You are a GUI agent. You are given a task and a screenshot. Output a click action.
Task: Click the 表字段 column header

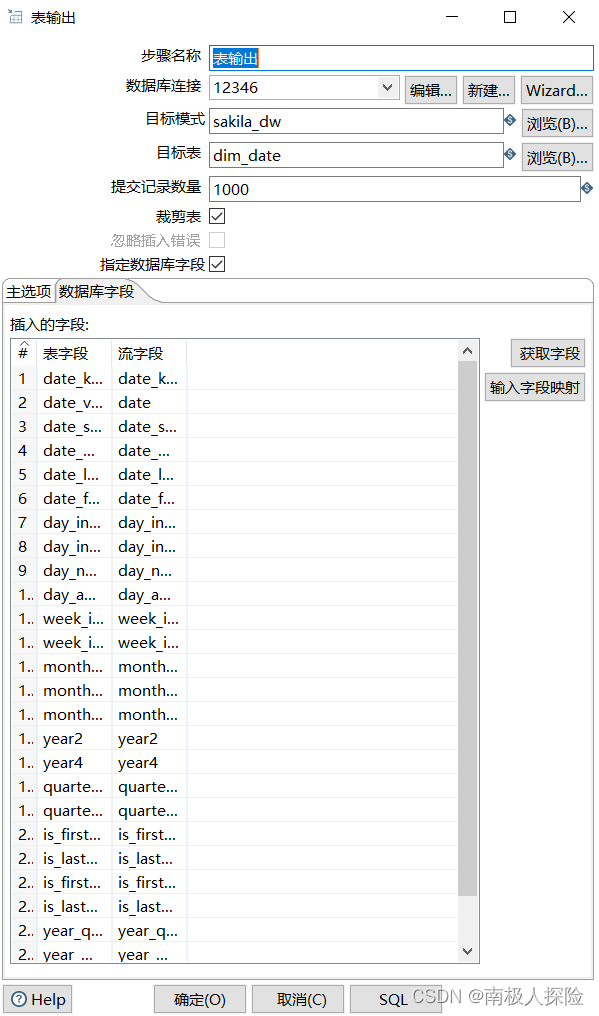(75, 353)
